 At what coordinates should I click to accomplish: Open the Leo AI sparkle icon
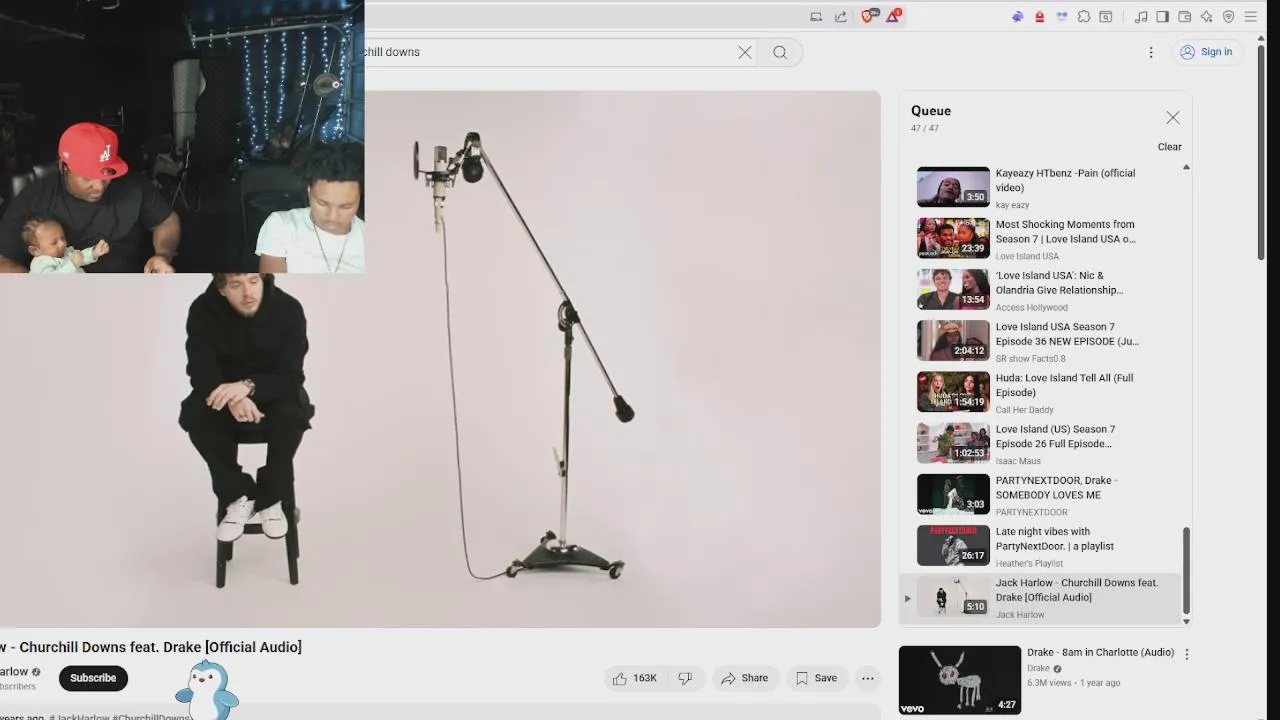point(1207,16)
